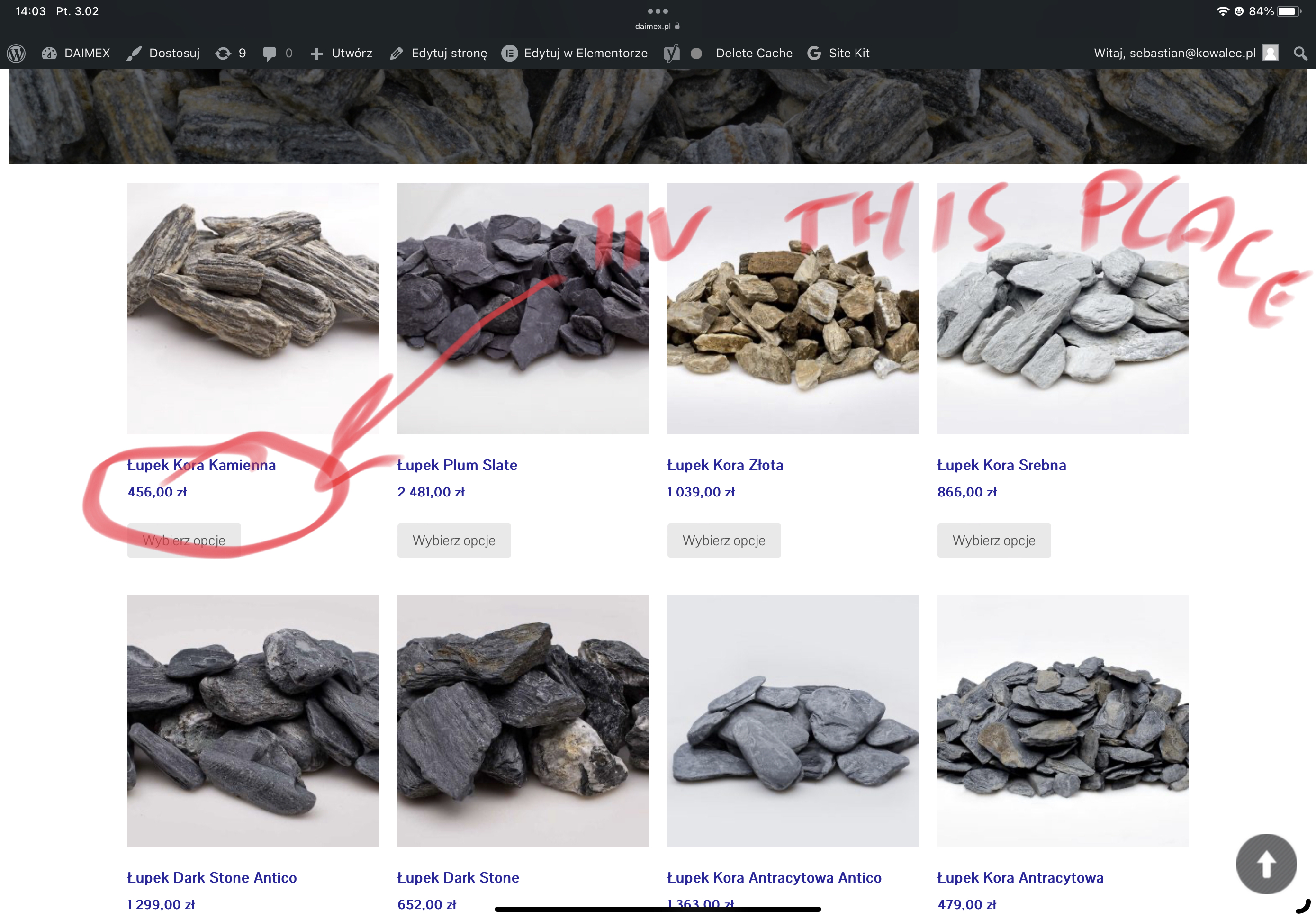
Task: Tap the daimex.pl address bar
Action: [x=658, y=26]
